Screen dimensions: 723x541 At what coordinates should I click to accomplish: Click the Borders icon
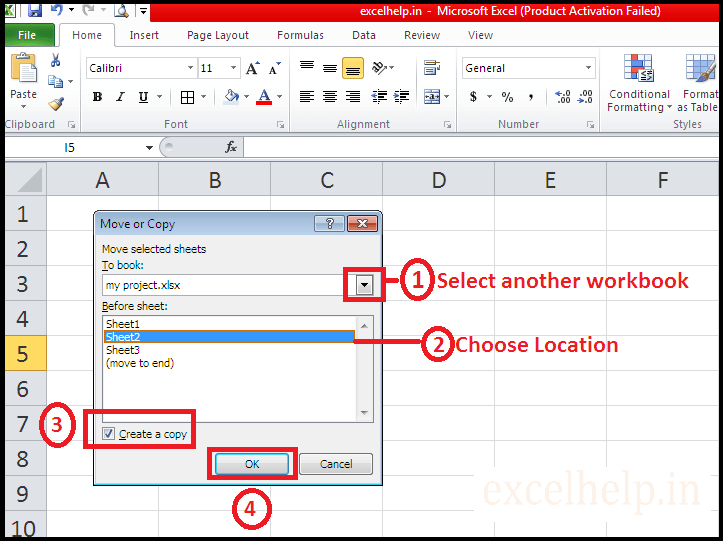pyautogui.click(x=187, y=97)
